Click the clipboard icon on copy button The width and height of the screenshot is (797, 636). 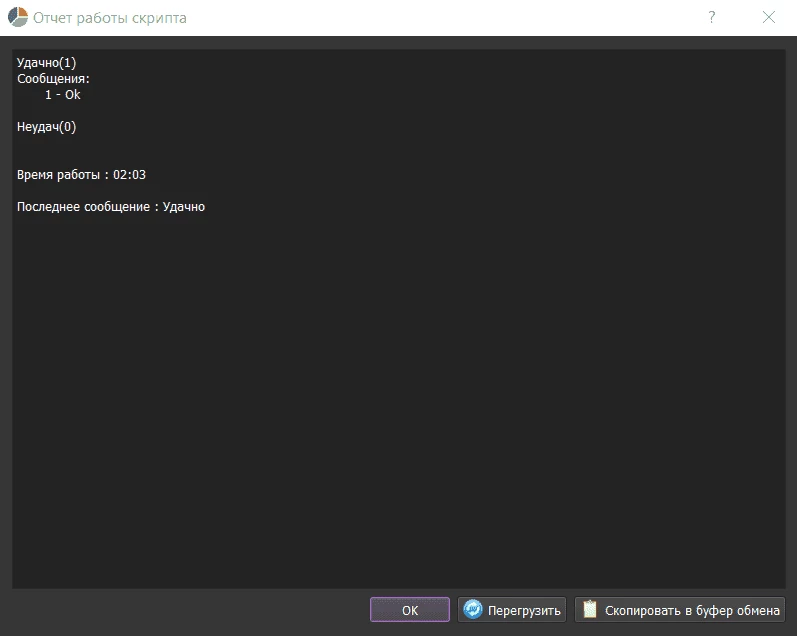pyautogui.click(x=590, y=609)
